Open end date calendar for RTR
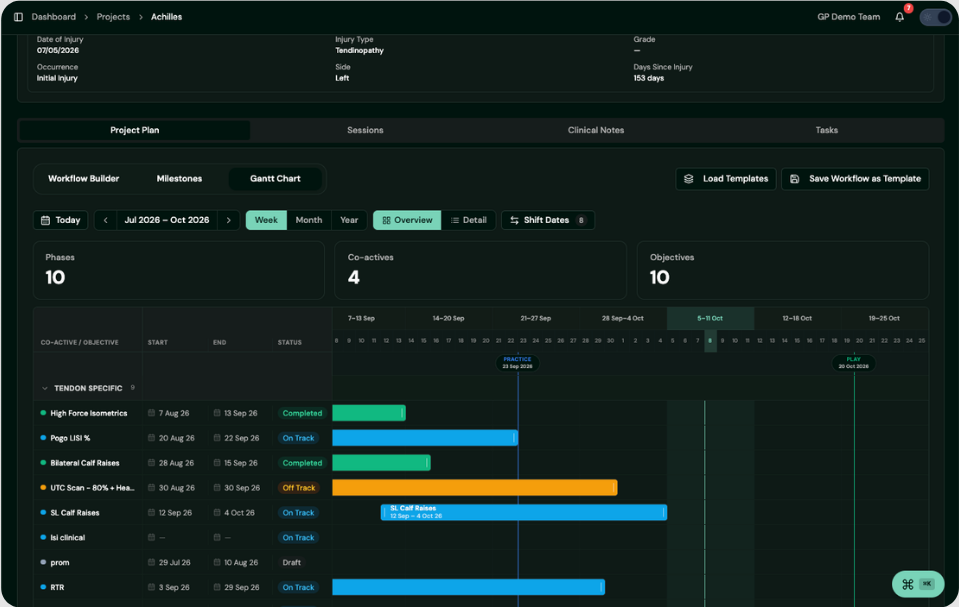This screenshot has width=959, height=607. pos(217,587)
